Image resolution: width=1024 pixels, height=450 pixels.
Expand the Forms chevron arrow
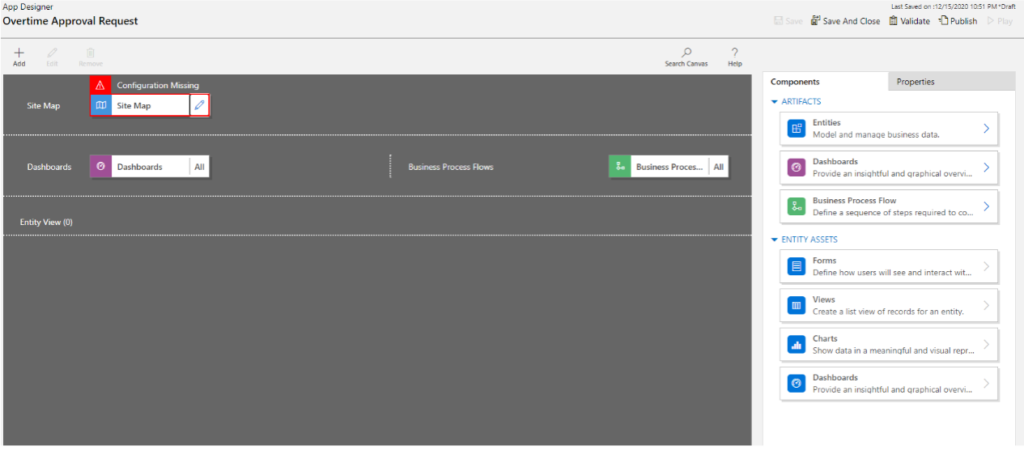(x=986, y=266)
